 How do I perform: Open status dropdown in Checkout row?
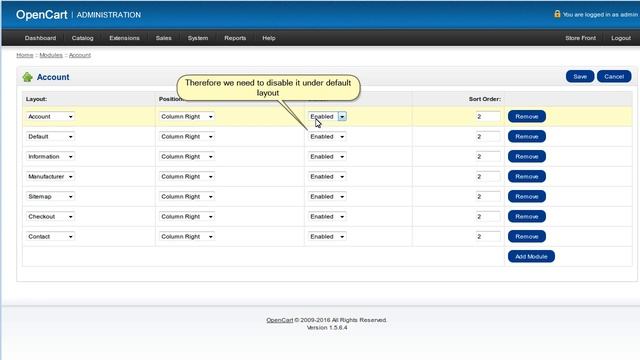pos(327,216)
